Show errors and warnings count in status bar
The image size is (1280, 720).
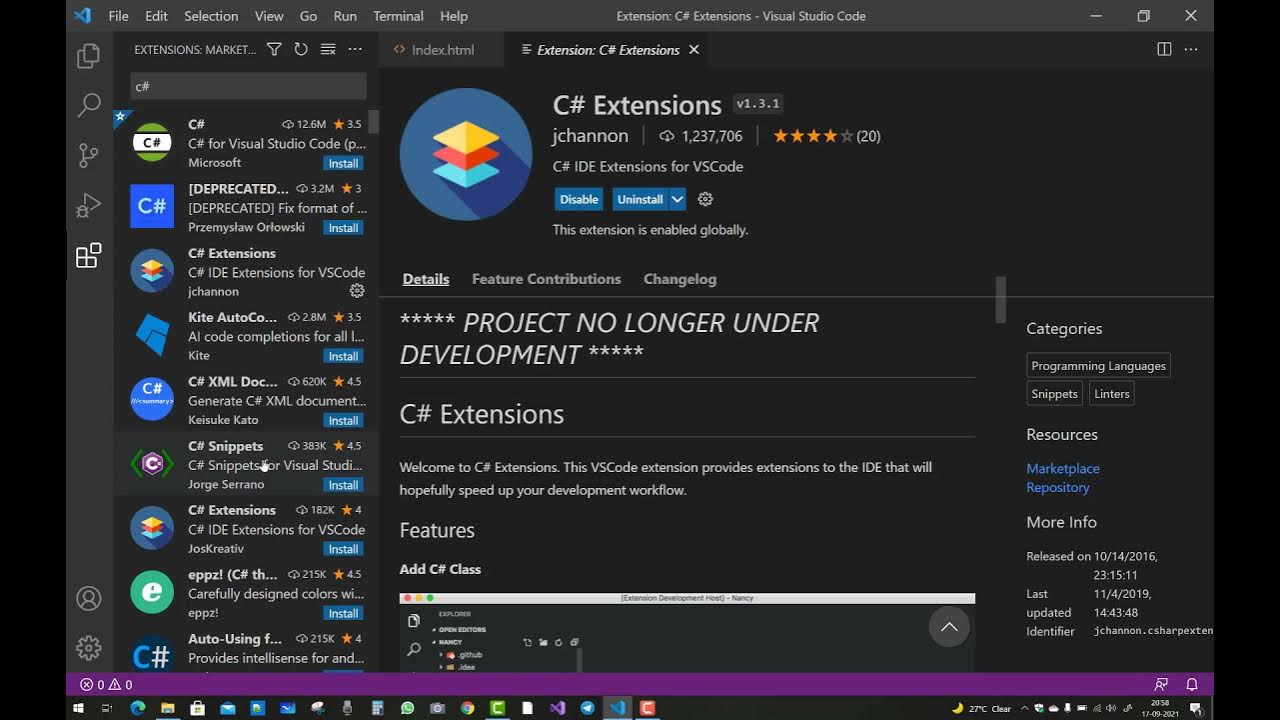(x=106, y=685)
